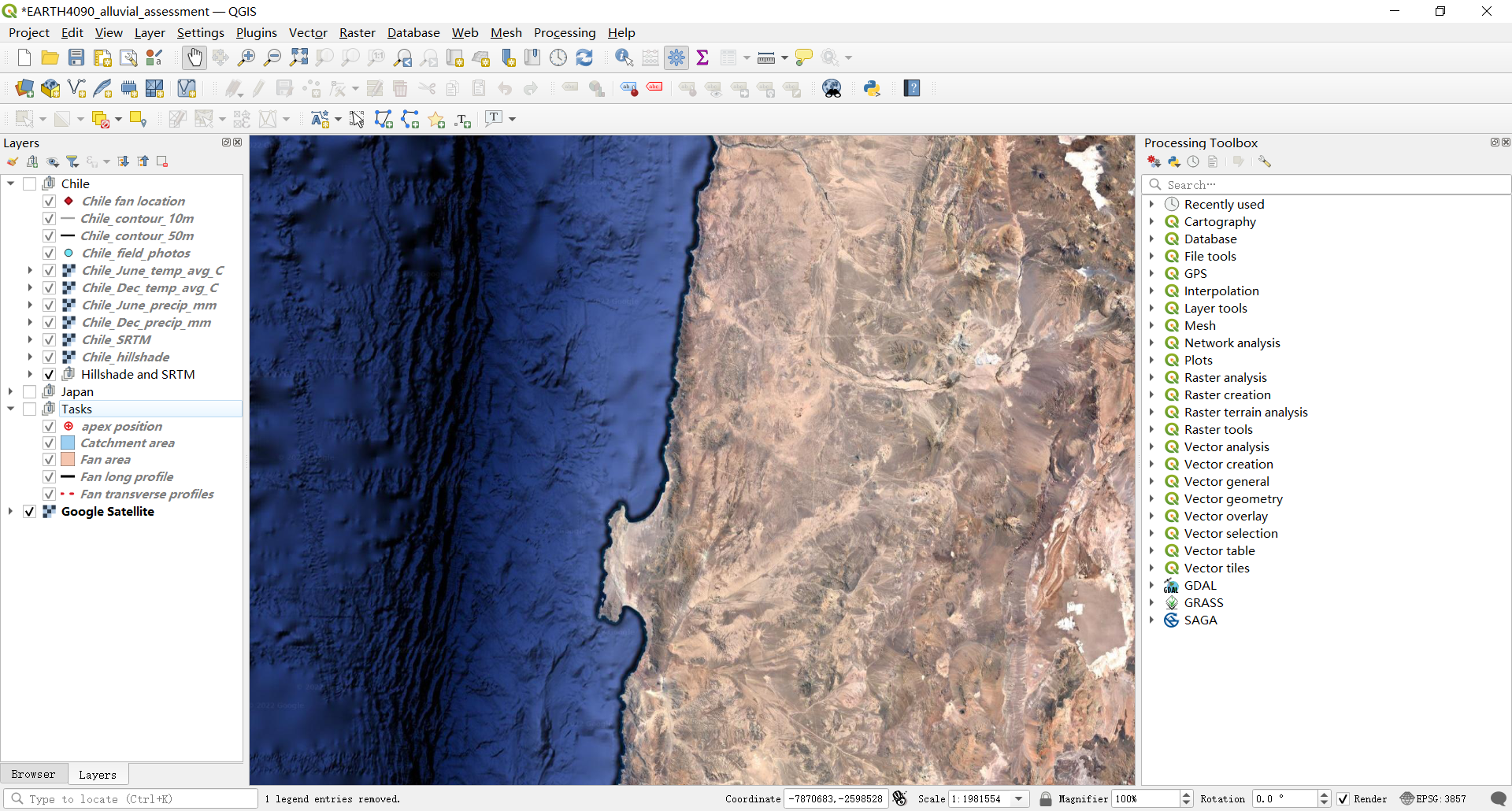Toggle the Tasks group checkbox
This screenshot has width=1512, height=811.
pos(30,409)
